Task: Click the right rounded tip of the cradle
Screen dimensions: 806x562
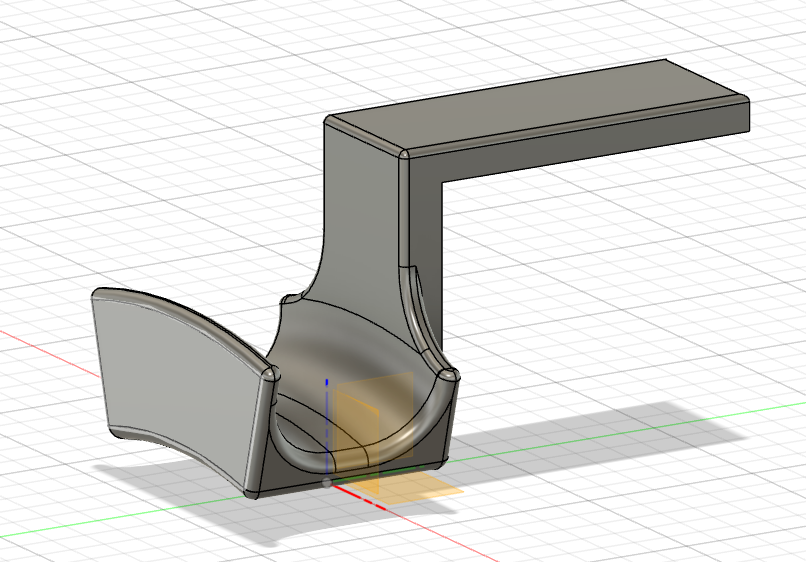Action: click(x=448, y=376)
